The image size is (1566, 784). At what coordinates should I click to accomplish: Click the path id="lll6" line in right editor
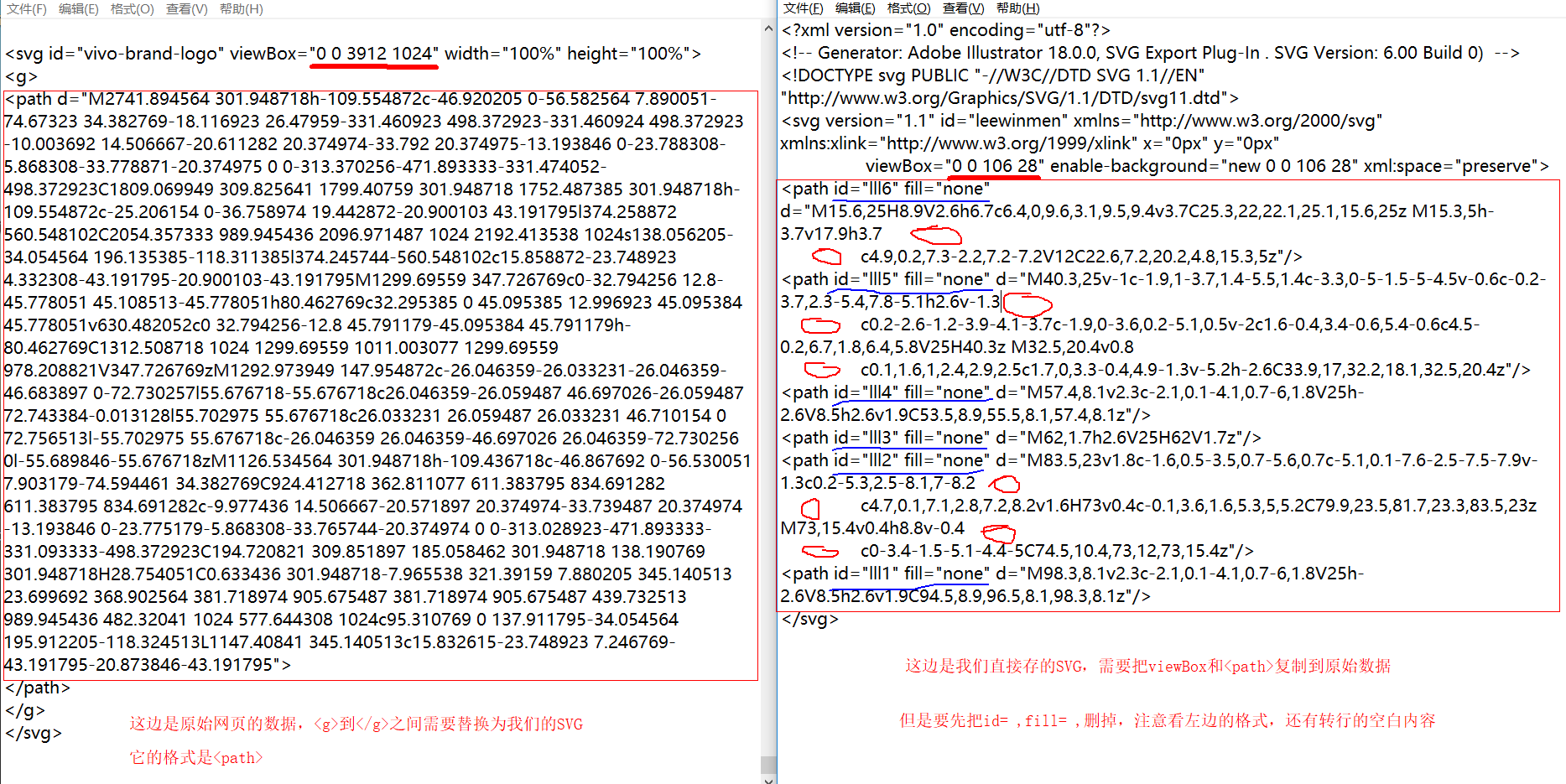(886, 189)
